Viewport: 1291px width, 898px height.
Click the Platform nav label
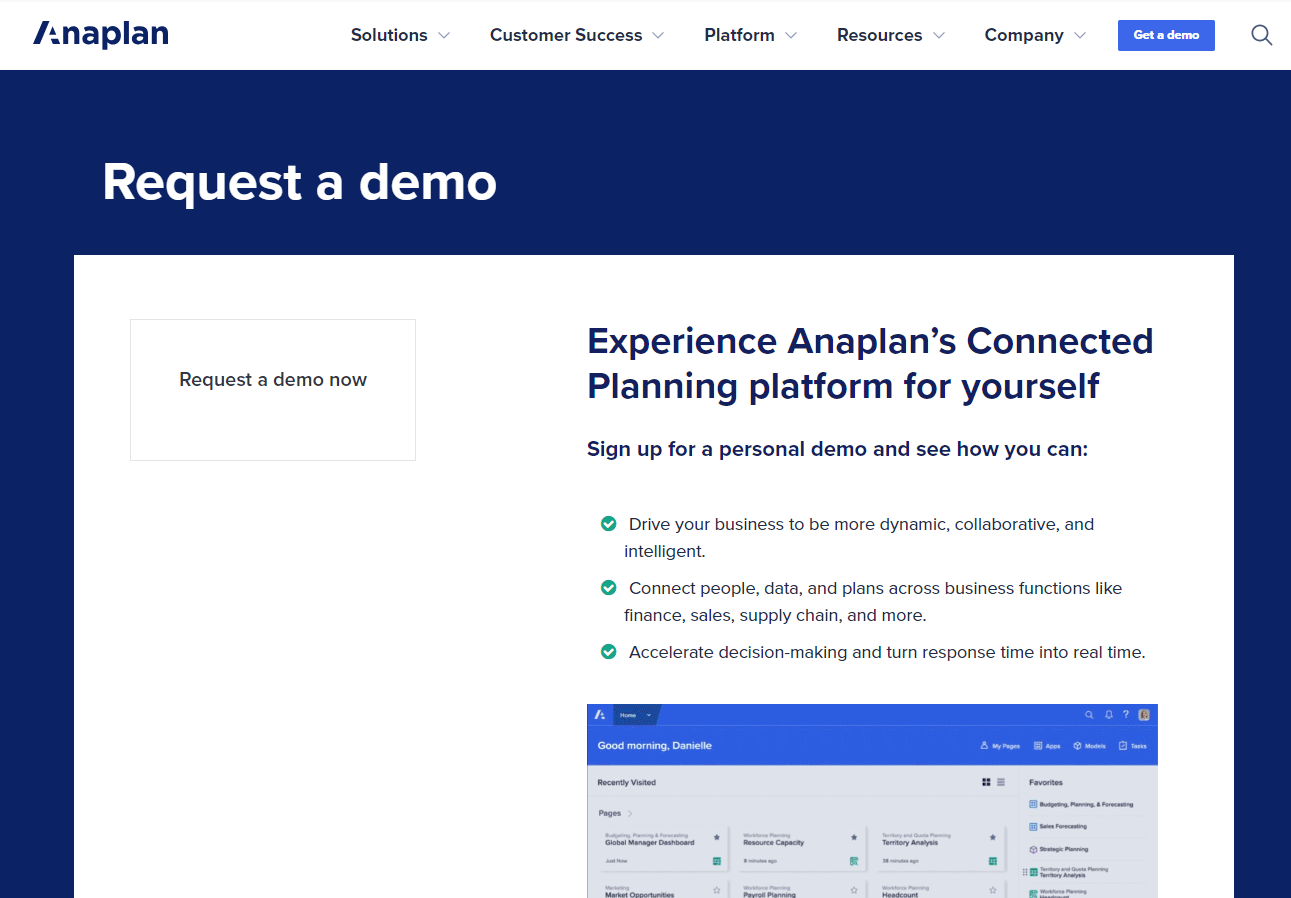click(x=739, y=35)
